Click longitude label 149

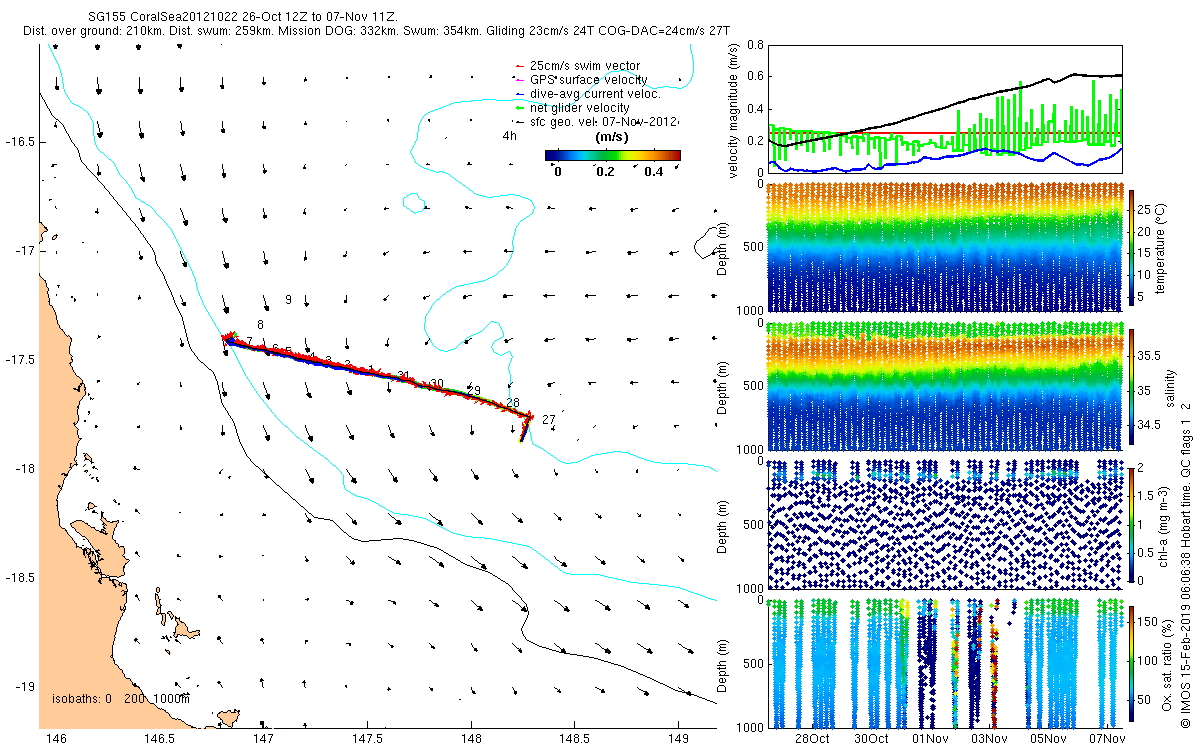(678, 739)
